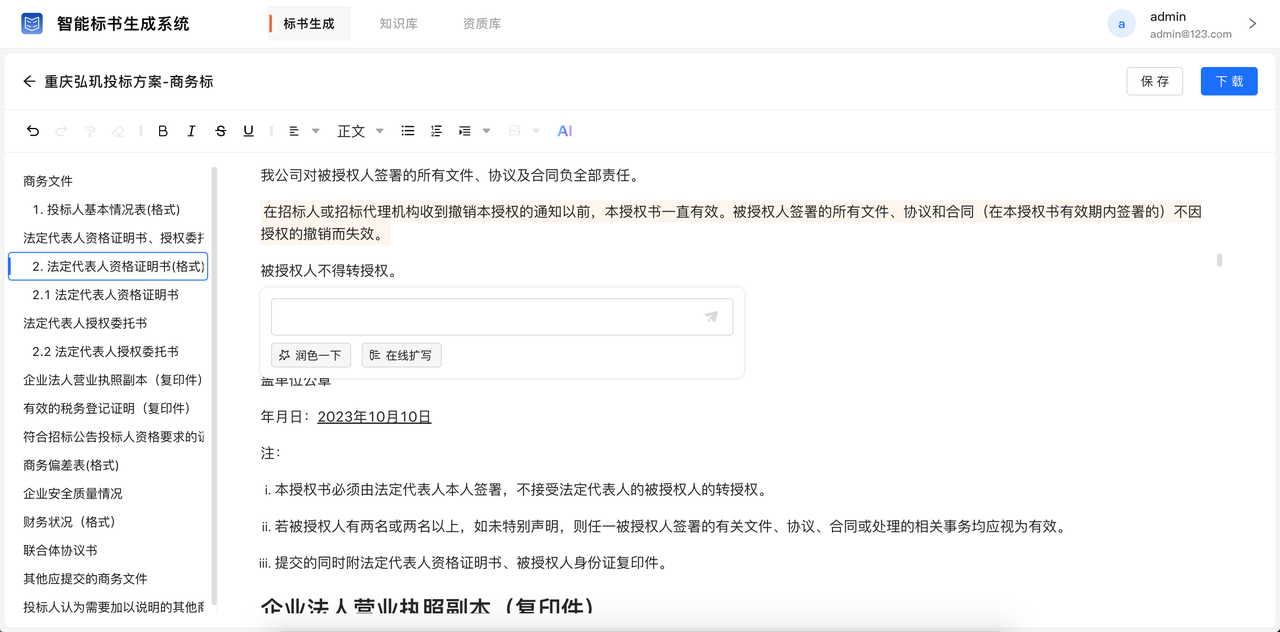Click the format painter icon
This screenshot has width=1280, height=632.
(90, 131)
